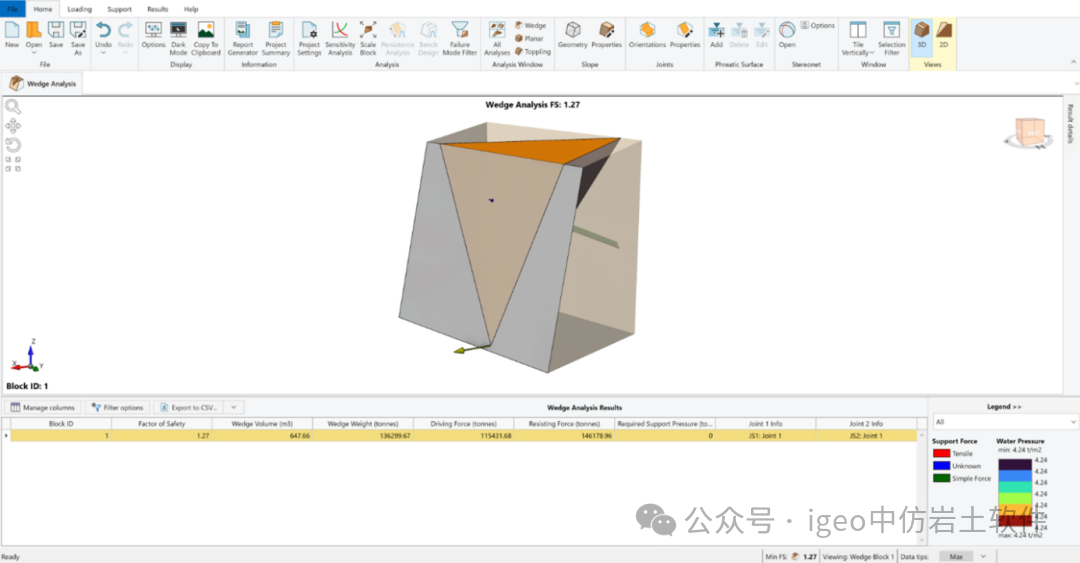Toggle Dark Mode
The width and height of the screenshot is (1080, 563).
tap(178, 38)
